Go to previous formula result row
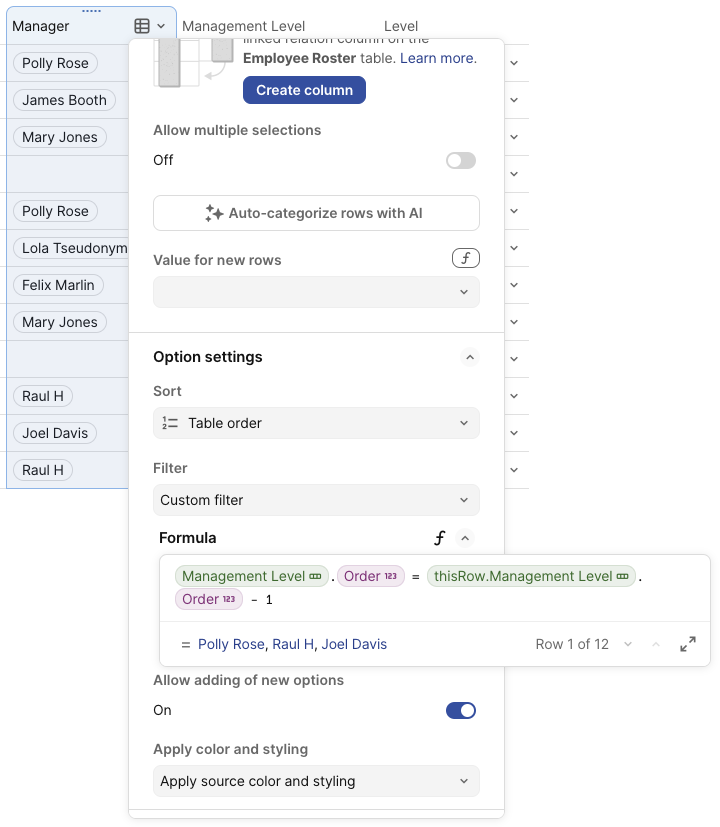This screenshot has width=720, height=827. click(656, 644)
